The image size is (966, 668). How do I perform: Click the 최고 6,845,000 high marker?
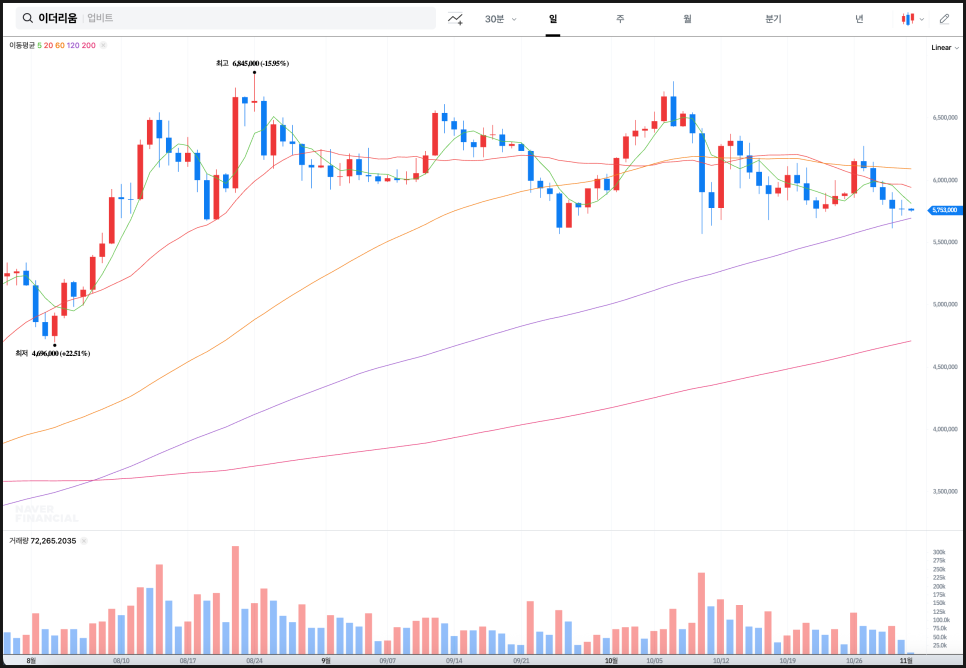click(252, 63)
